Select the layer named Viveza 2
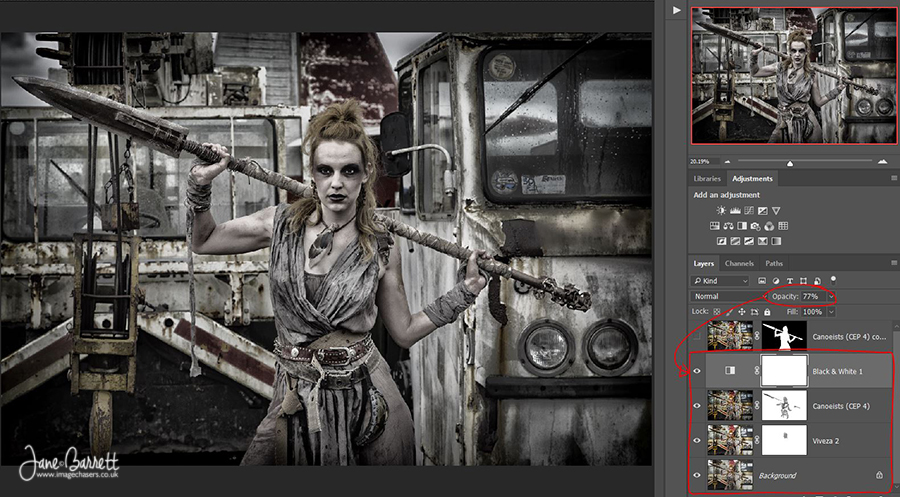This screenshot has width=900, height=497. click(x=825, y=441)
